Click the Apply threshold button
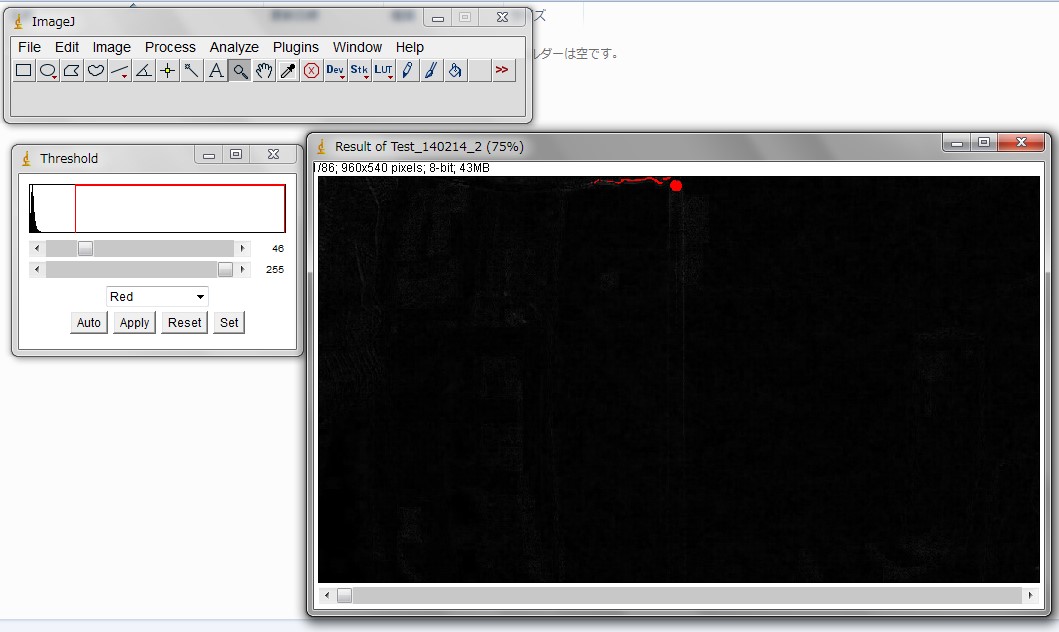1059x632 pixels. (x=134, y=323)
